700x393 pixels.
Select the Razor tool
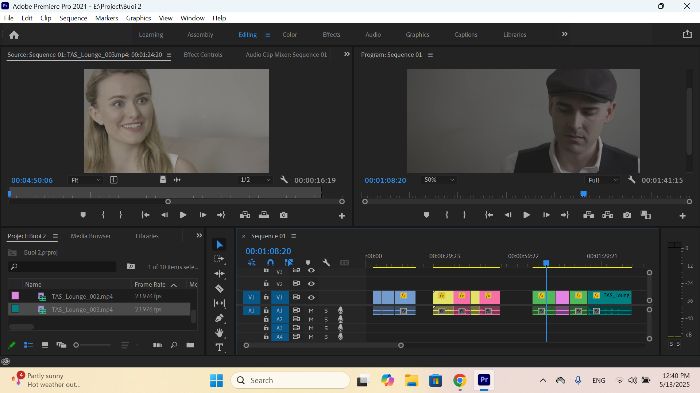click(219, 288)
